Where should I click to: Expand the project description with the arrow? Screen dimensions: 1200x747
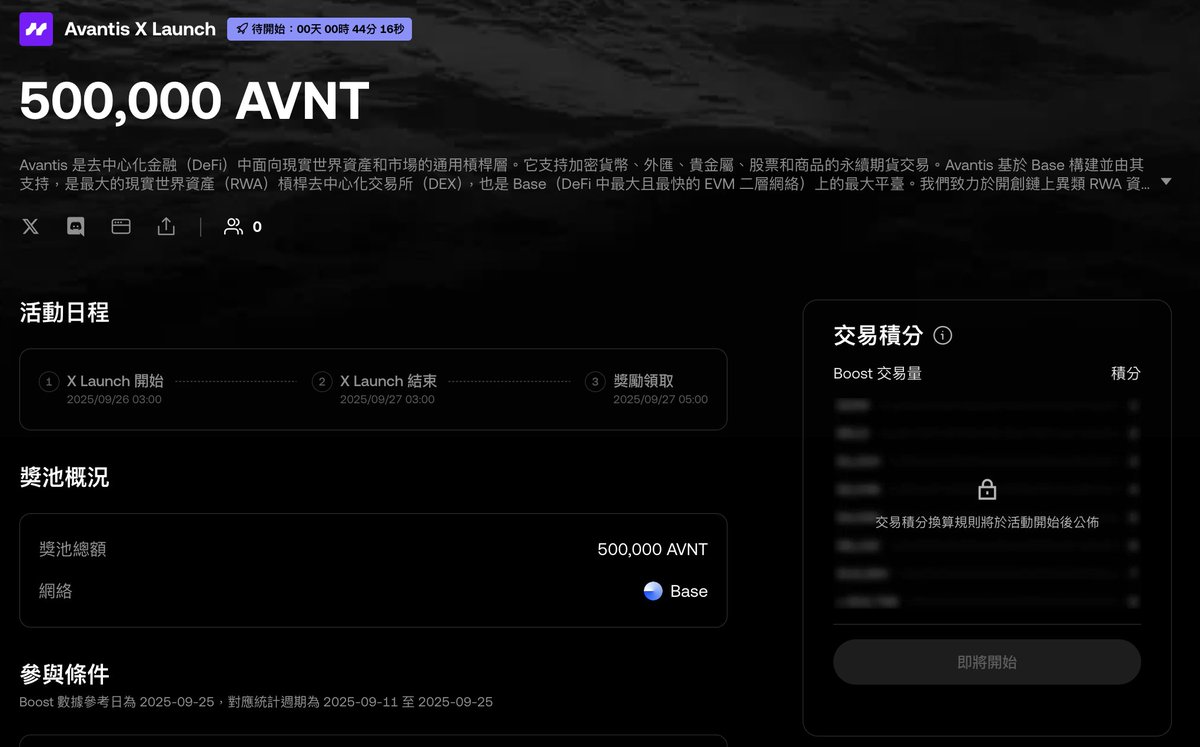point(1166,182)
